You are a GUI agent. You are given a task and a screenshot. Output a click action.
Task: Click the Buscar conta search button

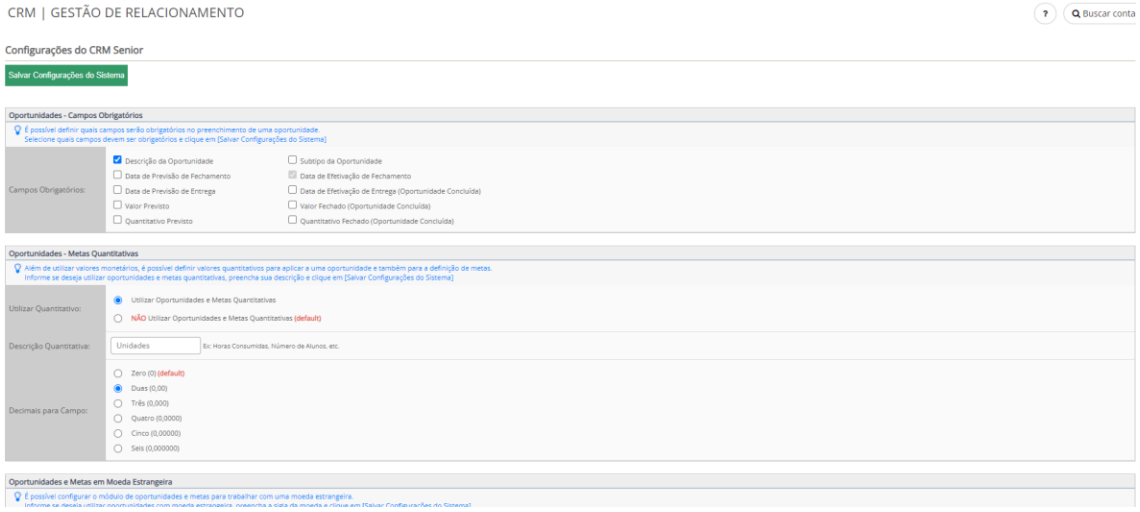(1101, 14)
